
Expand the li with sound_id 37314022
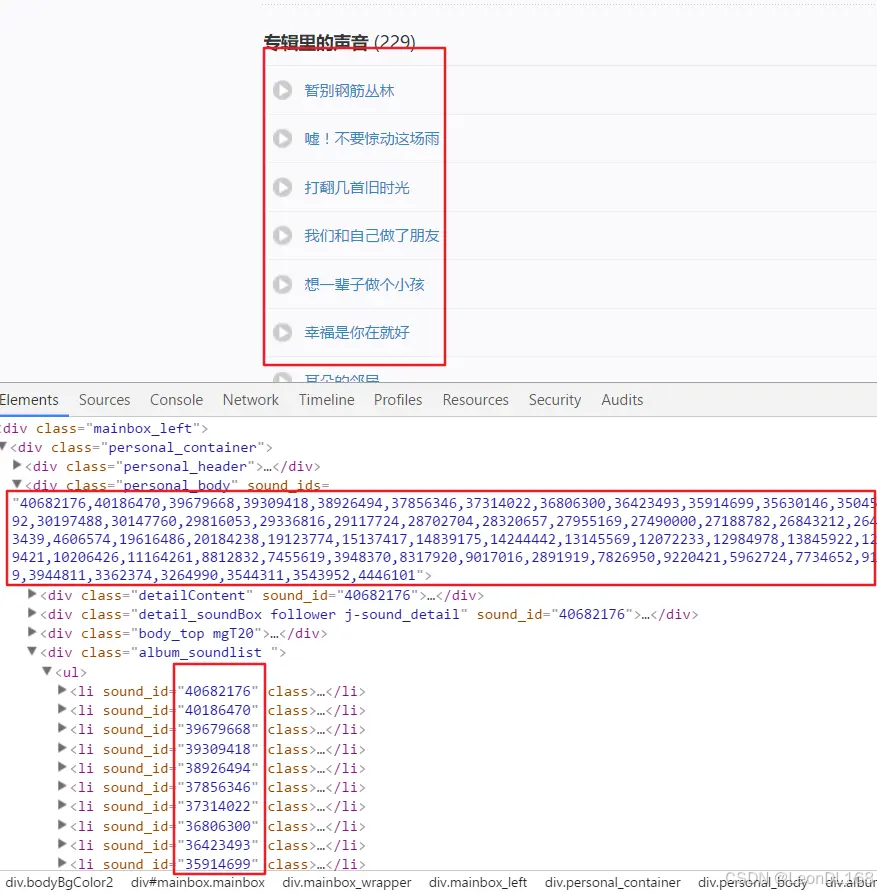click(62, 805)
